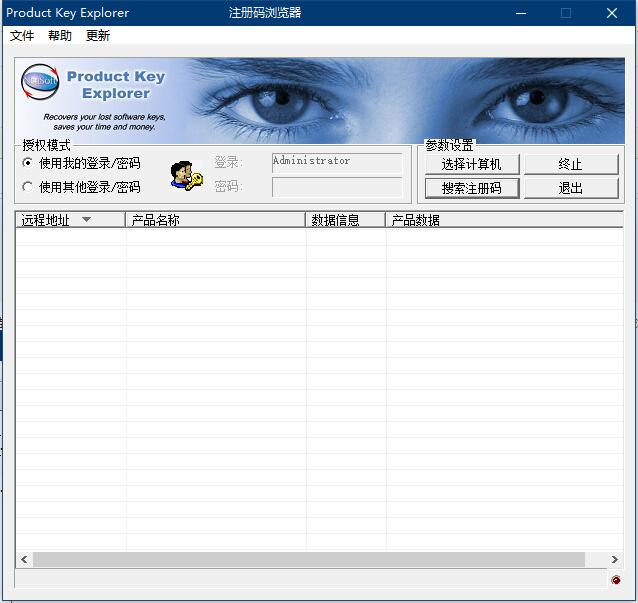The height and width of the screenshot is (603, 638).
Task: Click the horizontal scrollbar right arrow
Action: 614,559
